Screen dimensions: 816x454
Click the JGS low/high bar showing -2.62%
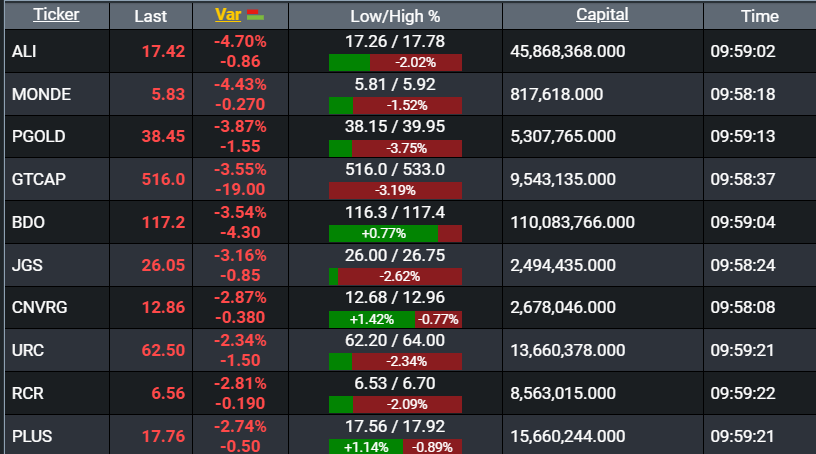pos(396,276)
